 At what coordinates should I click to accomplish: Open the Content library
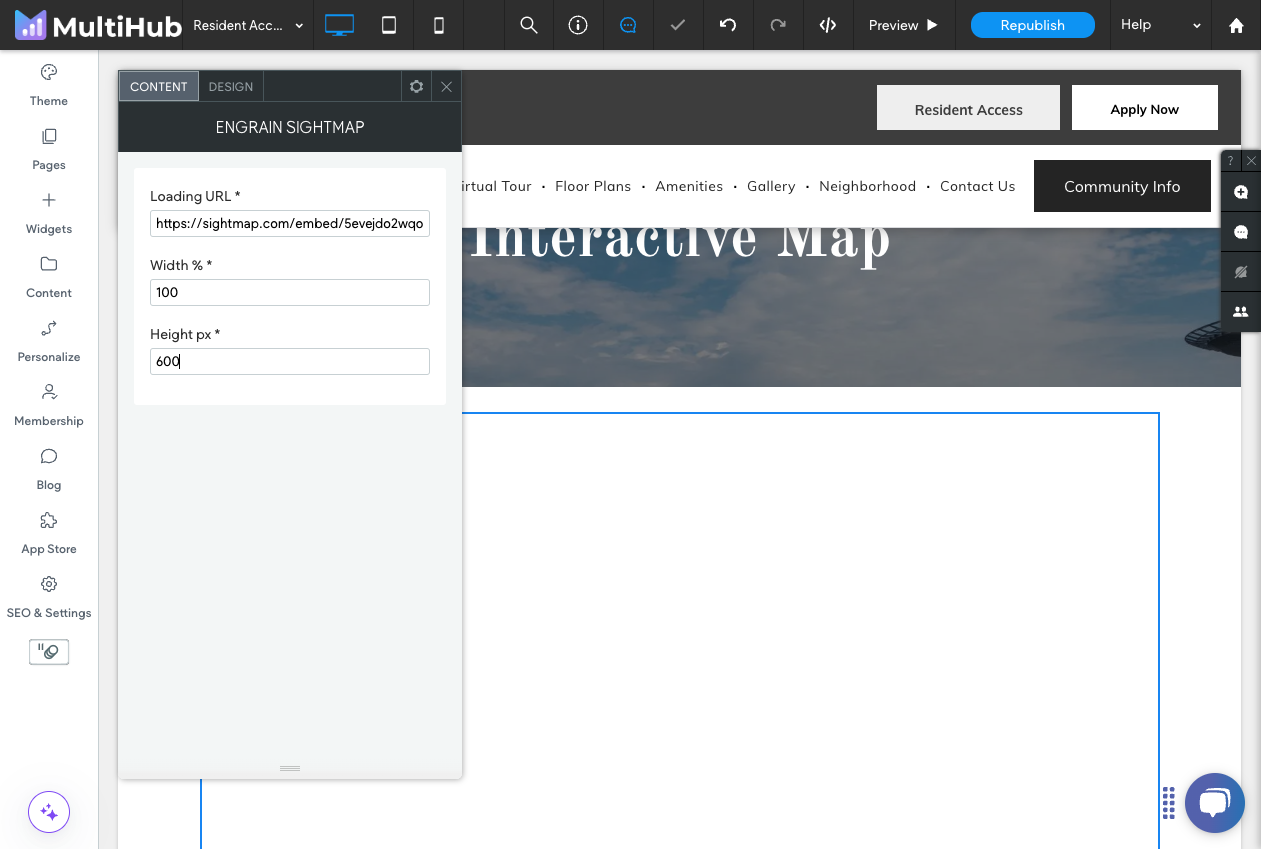(x=49, y=277)
